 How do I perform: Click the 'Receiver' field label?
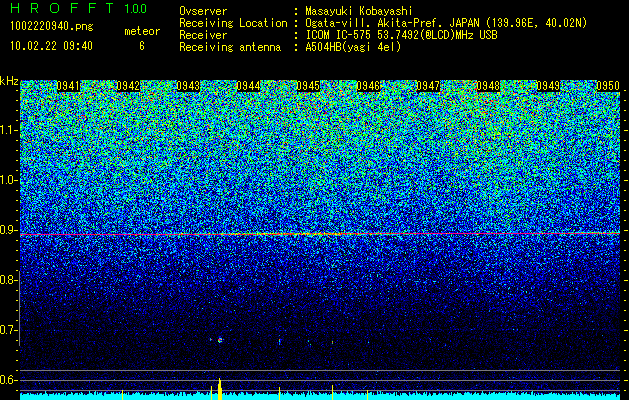click(x=203, y=35)
